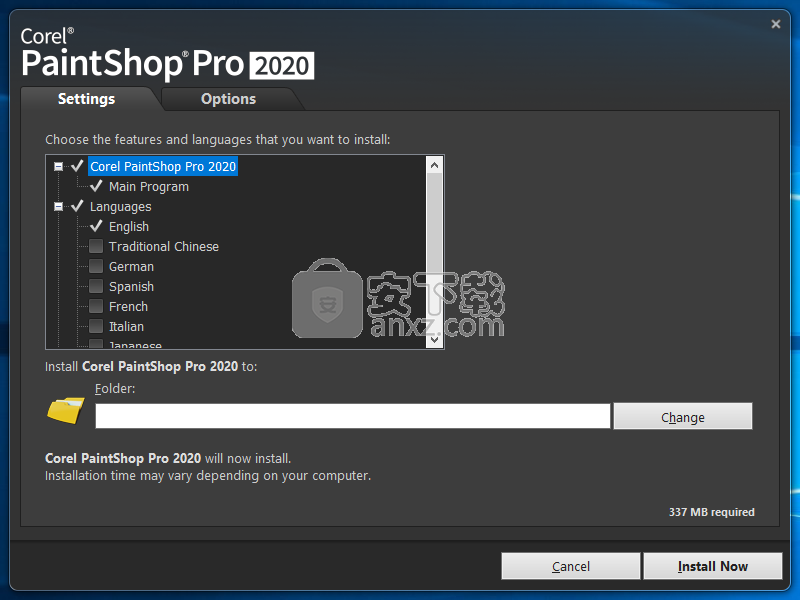Check the Spanish language checkbox

tap(96, 286)
